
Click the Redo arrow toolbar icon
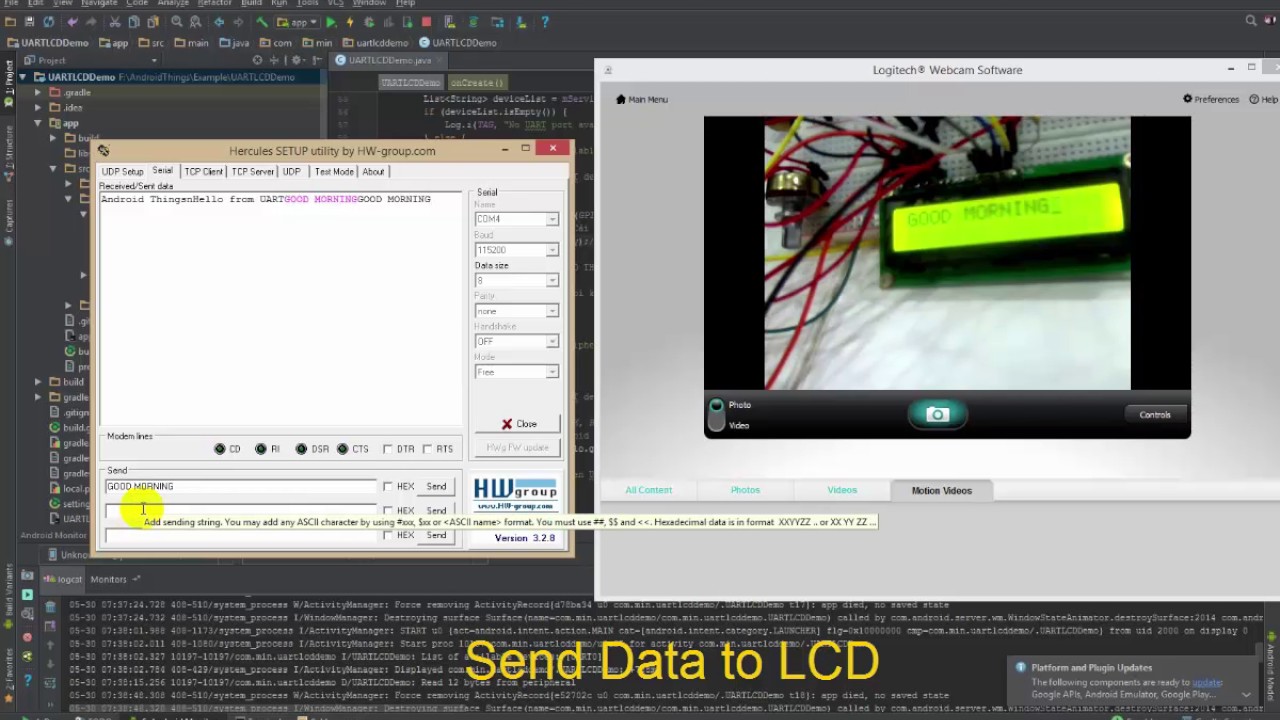91,22
